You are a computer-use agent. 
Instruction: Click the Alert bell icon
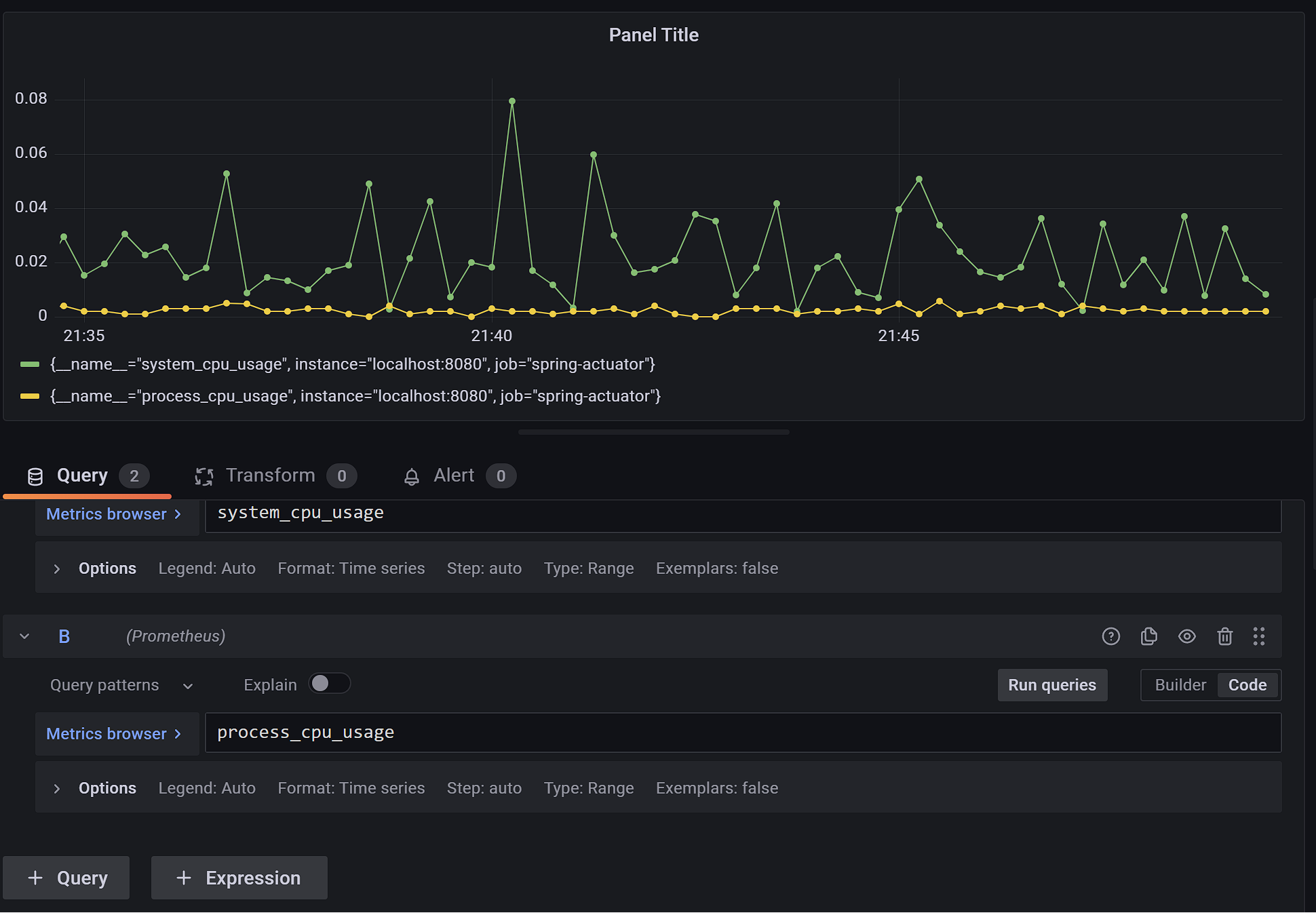pyautogui.click(x=412, y=476)
